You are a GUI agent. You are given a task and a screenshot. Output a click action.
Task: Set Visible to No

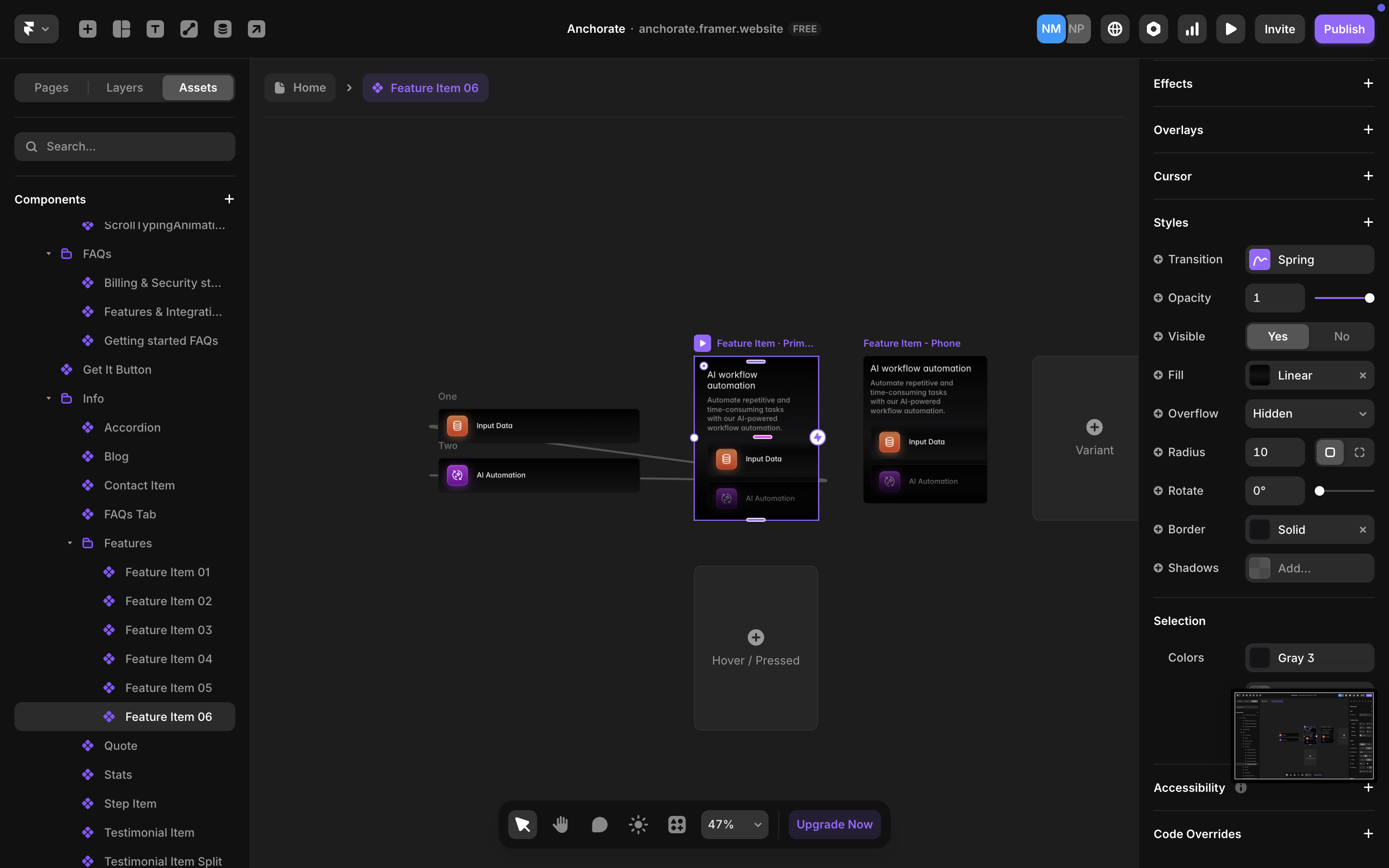coord(1341,337)
